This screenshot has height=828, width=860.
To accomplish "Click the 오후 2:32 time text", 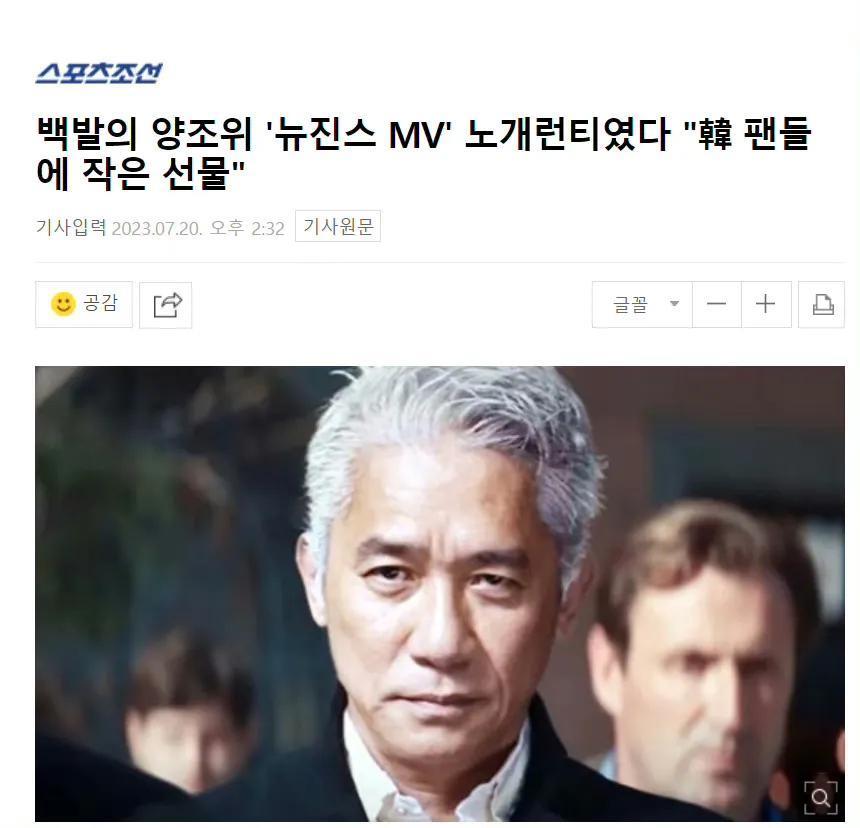I will point(247,228).
